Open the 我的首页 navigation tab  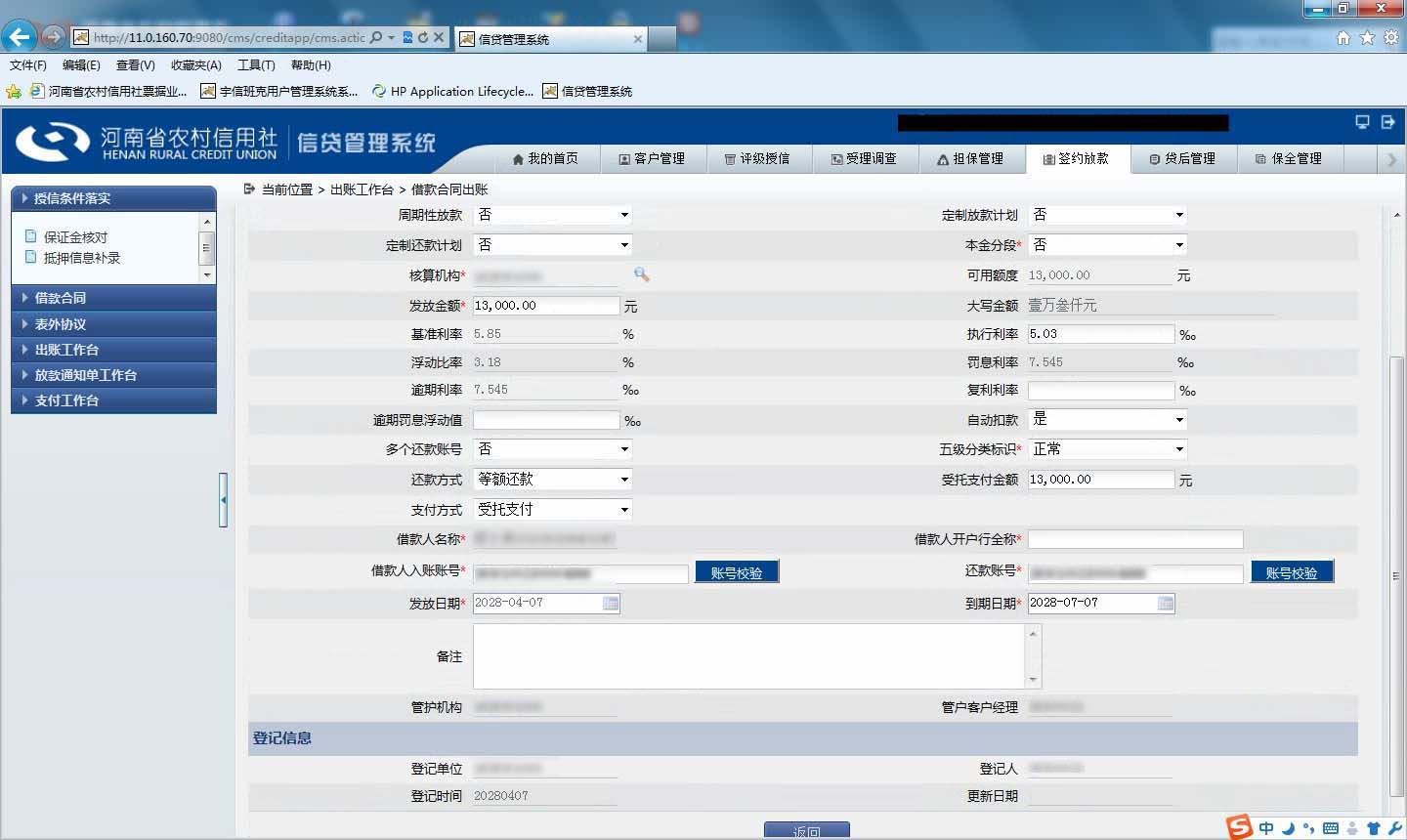(545, 159)
